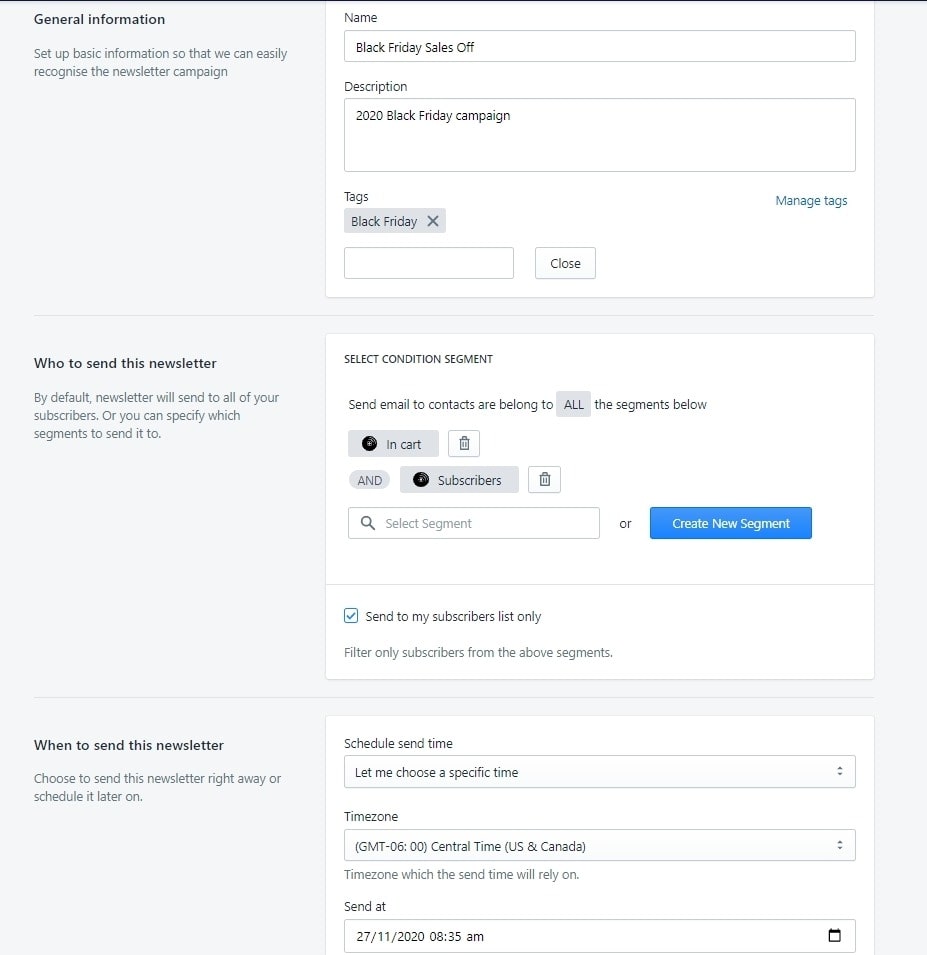Toggle the AND condition operator

[x=369, y=480]
